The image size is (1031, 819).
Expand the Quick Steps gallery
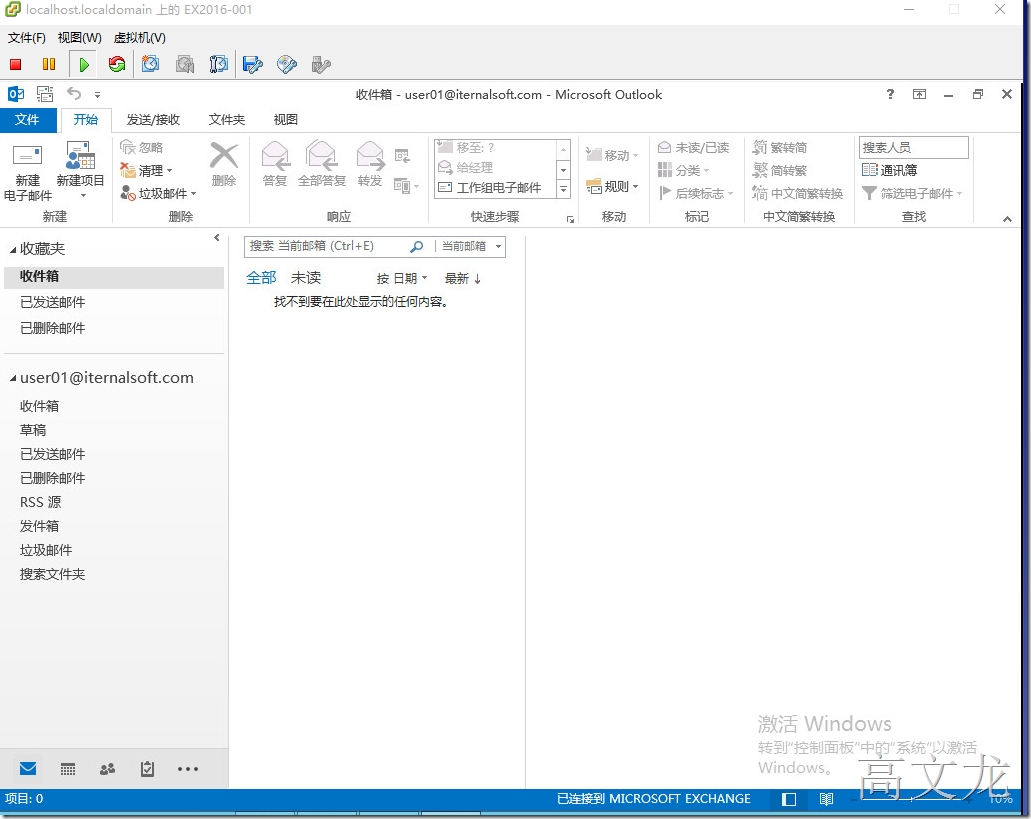[x=563, y=190]
